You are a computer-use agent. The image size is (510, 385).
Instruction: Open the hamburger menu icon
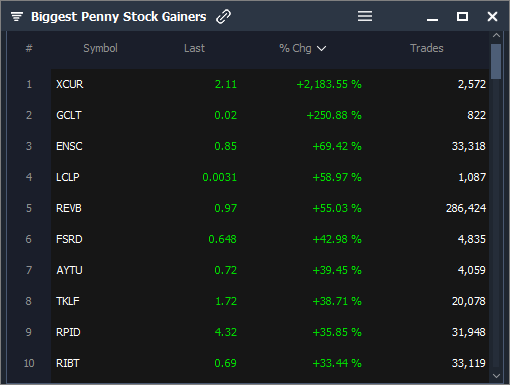tap(365, 16)
